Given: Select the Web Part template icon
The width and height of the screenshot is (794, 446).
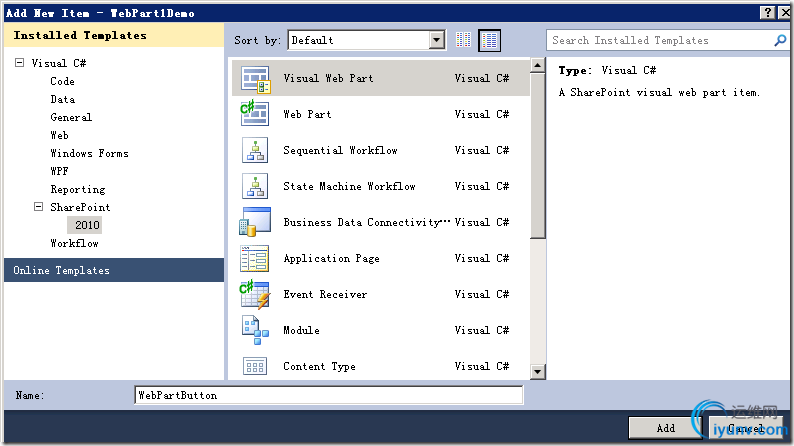Looking at the screenshot, I should coord(255,114).
